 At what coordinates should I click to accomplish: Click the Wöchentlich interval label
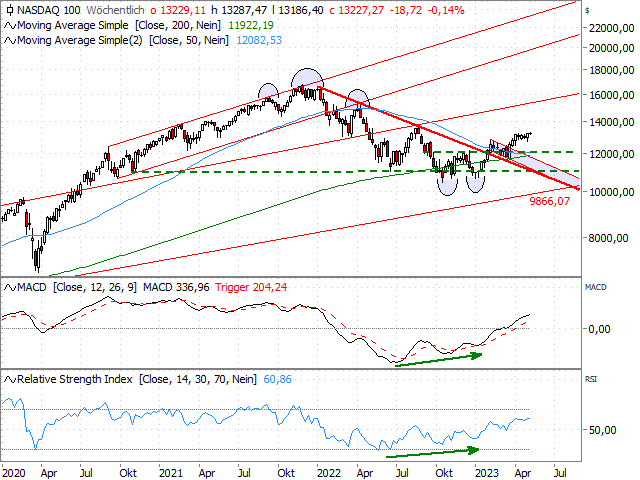[x=116, y=10]
